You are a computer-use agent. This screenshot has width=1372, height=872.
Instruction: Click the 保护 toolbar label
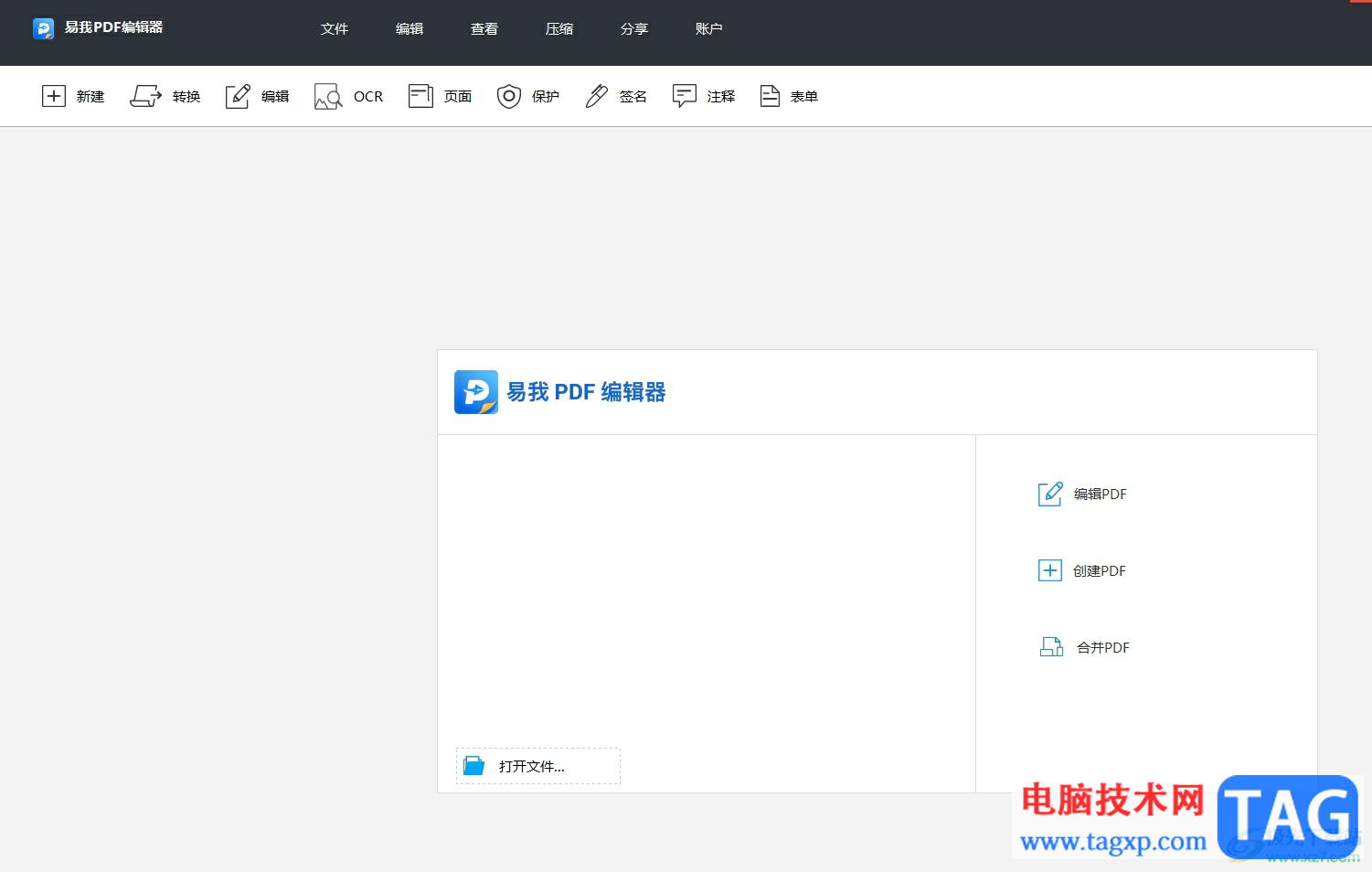(x=546, y=96)
